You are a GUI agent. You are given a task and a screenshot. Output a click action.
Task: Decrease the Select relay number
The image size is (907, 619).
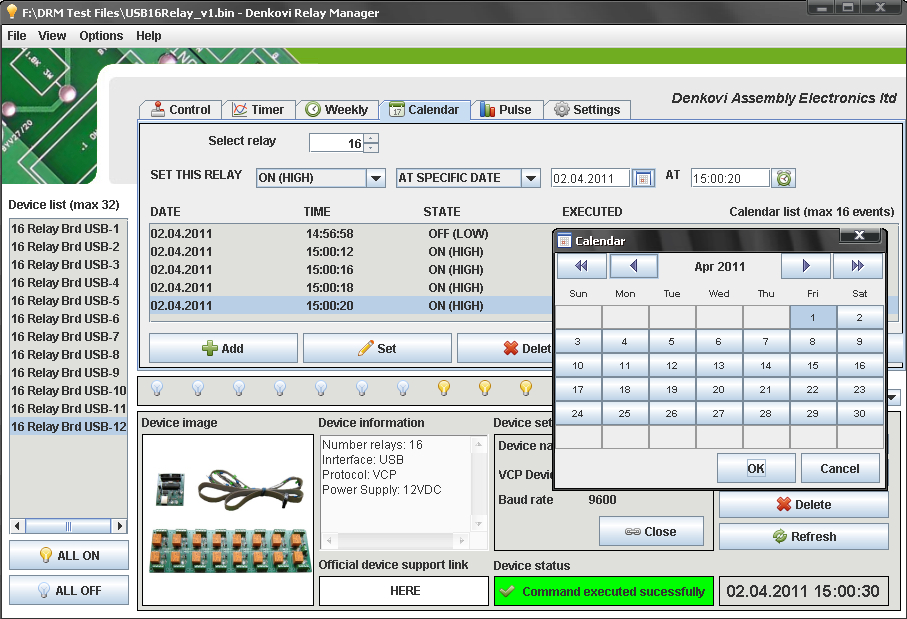371,148
